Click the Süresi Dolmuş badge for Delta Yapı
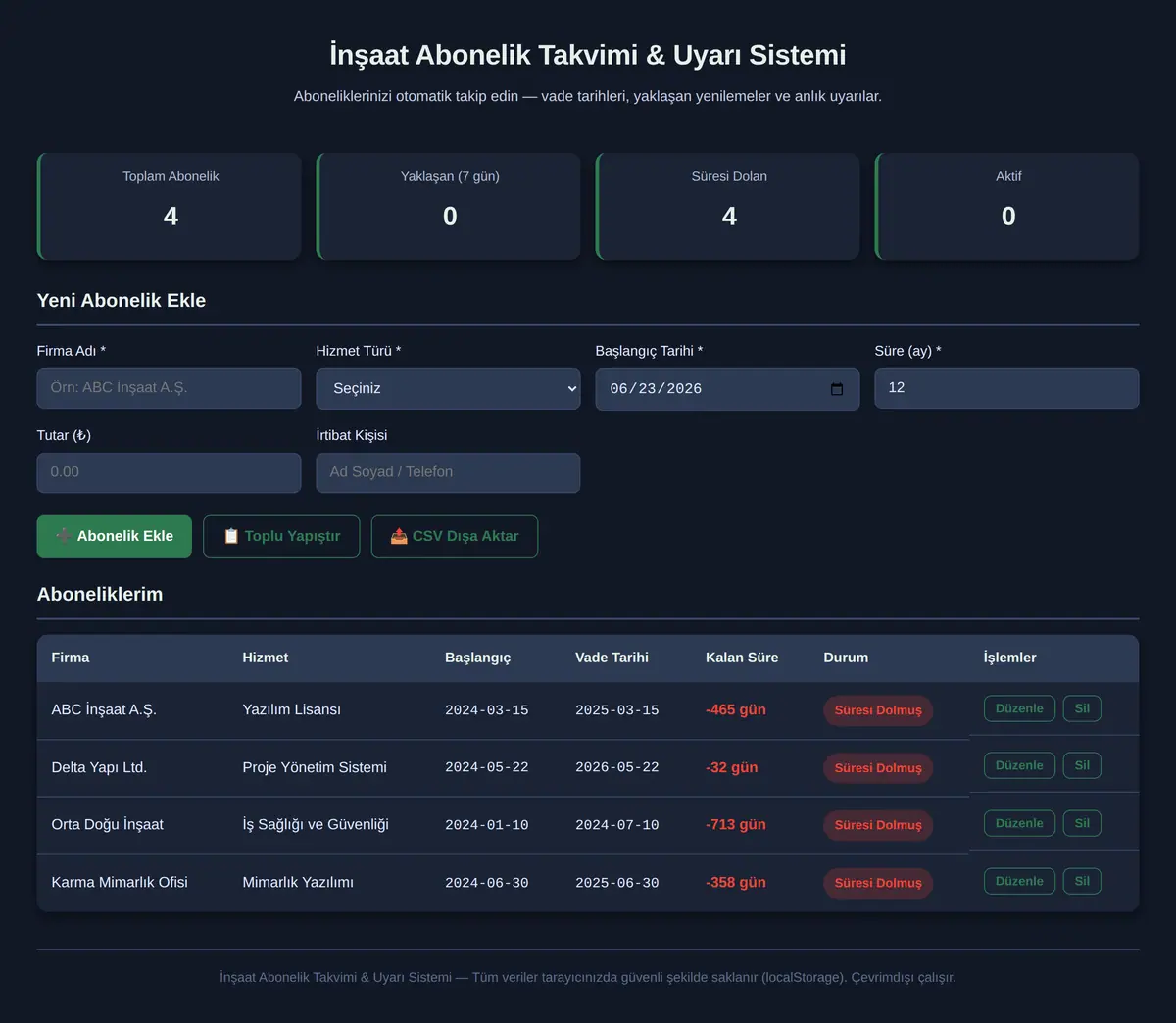 [x=878, y=768]
